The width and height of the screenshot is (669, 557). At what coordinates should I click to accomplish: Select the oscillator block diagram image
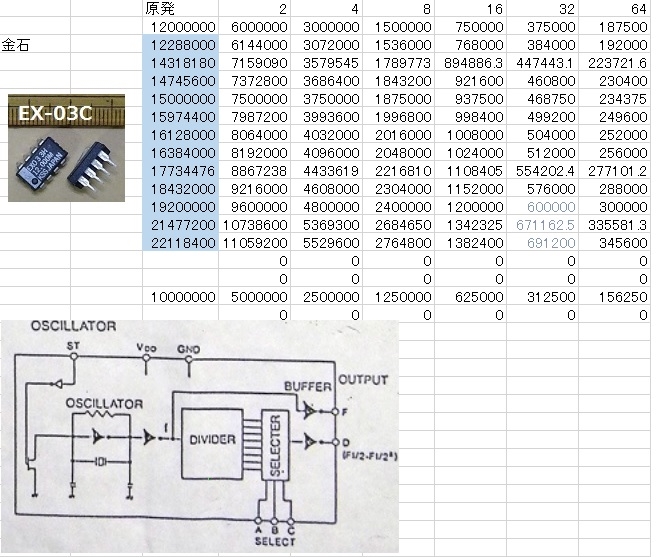200,436
